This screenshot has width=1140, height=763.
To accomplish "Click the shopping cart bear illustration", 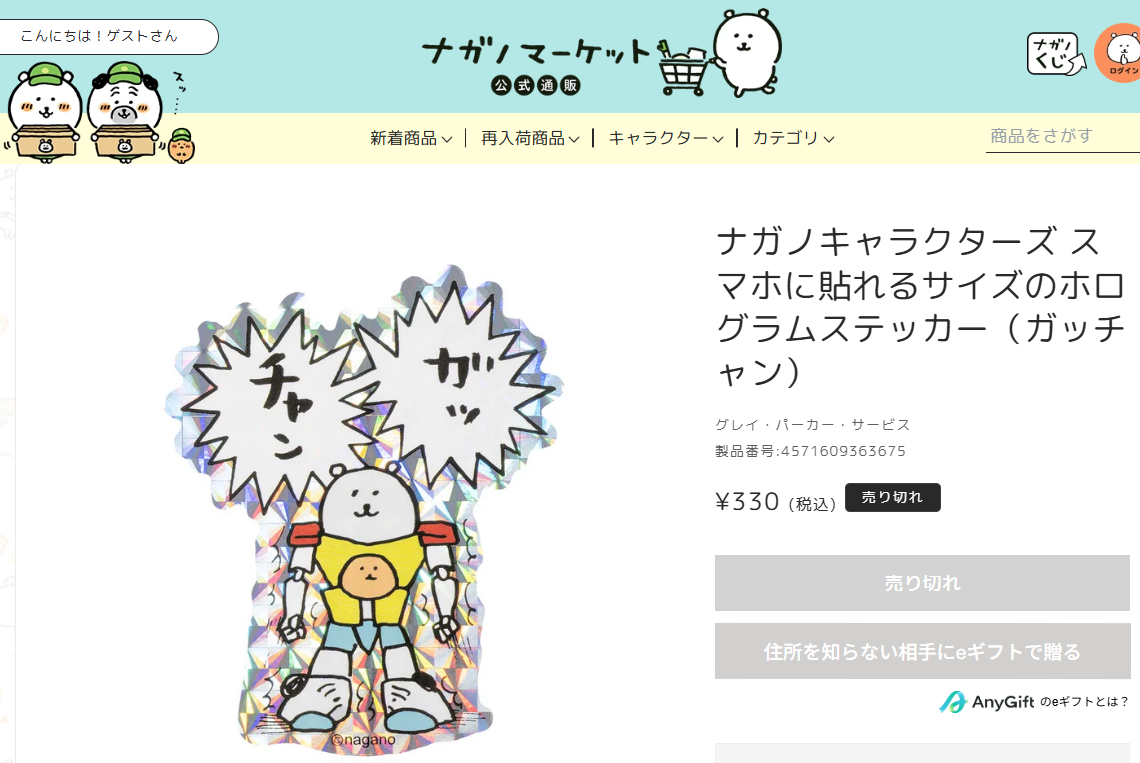I will click(720, 54).
